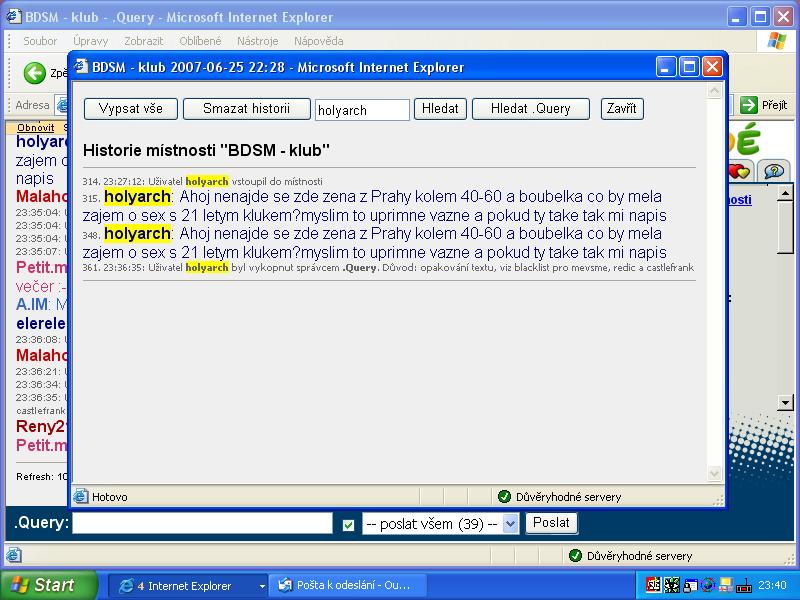
Task: Open the Zobrazit menu
Action: pos(143,41)
